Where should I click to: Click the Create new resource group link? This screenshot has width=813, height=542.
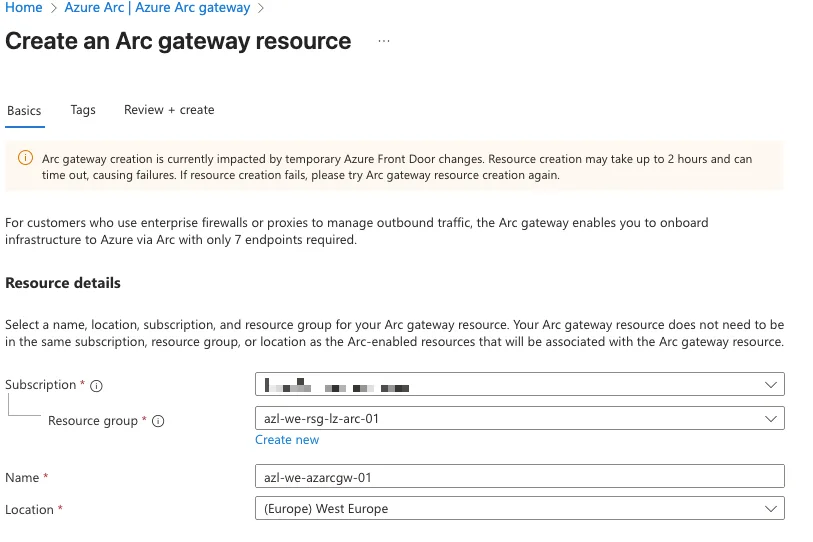point(287,440)
